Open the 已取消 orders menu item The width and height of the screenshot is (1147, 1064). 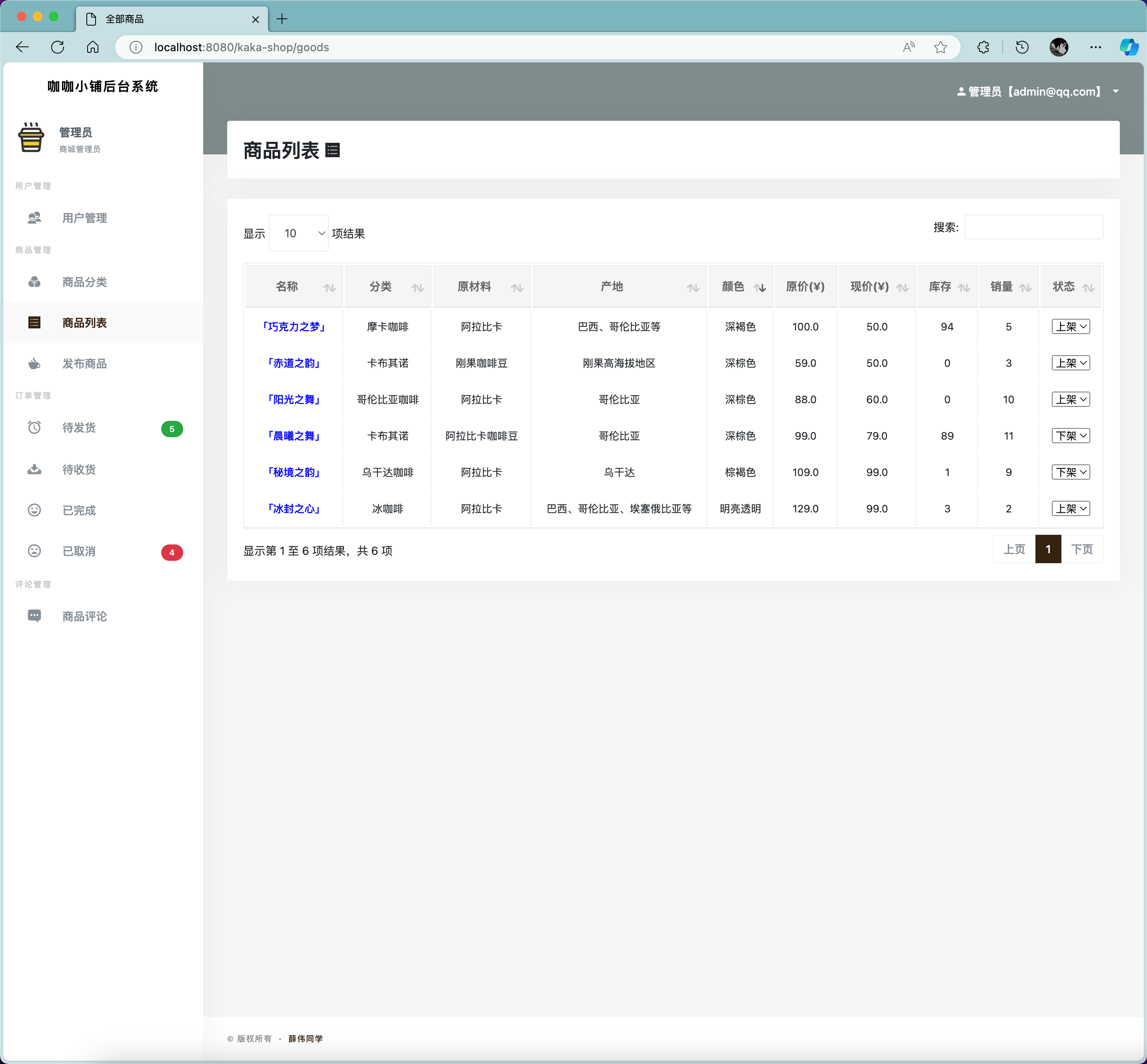[x=80, y=551]
